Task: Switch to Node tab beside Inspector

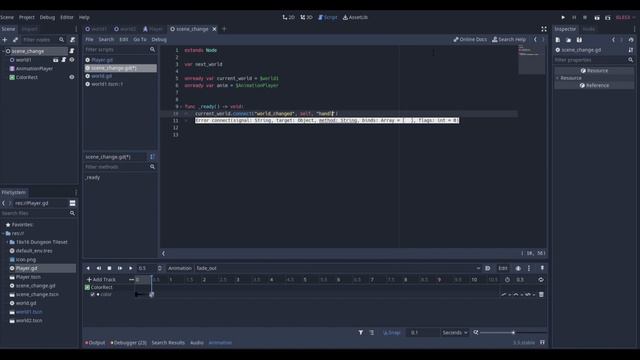Action: point(589,29)
